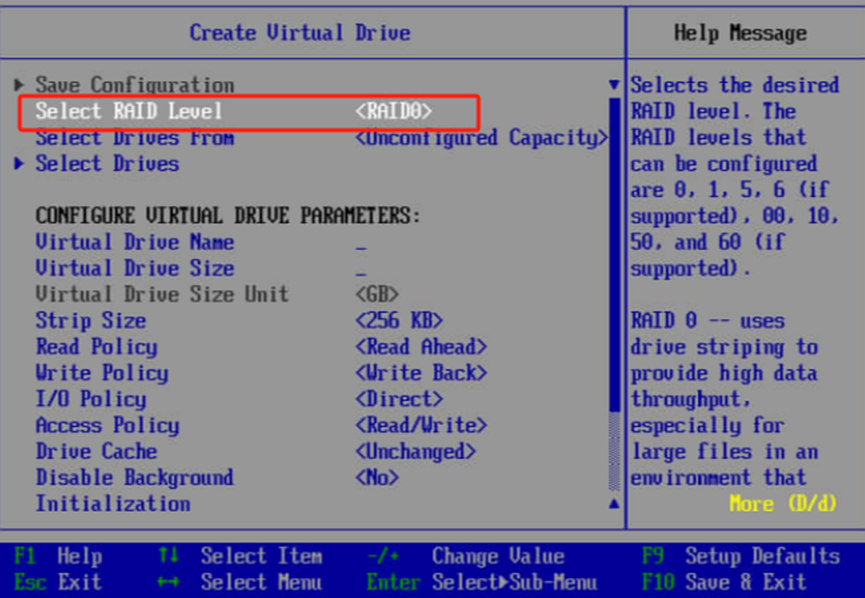Click the arrow beside Save Configuration
Screen dimensions: 865x598
click(19, 86)
